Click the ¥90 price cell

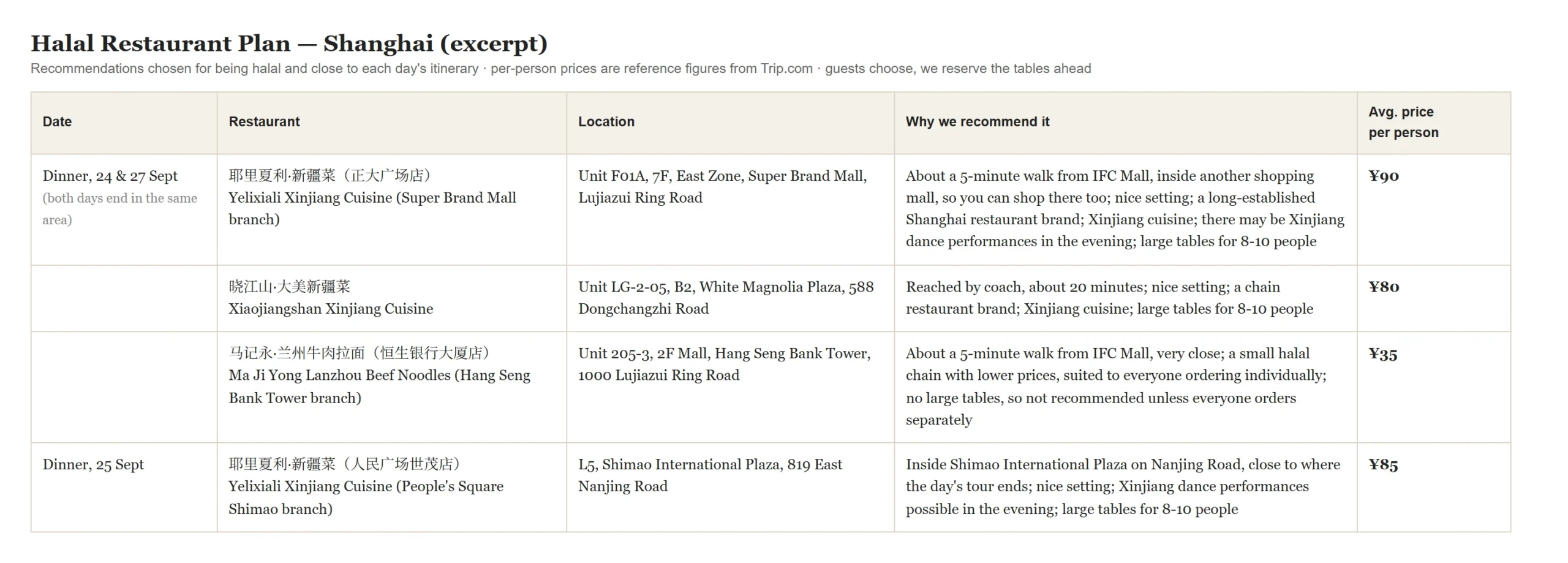[x=1433, y=210]
